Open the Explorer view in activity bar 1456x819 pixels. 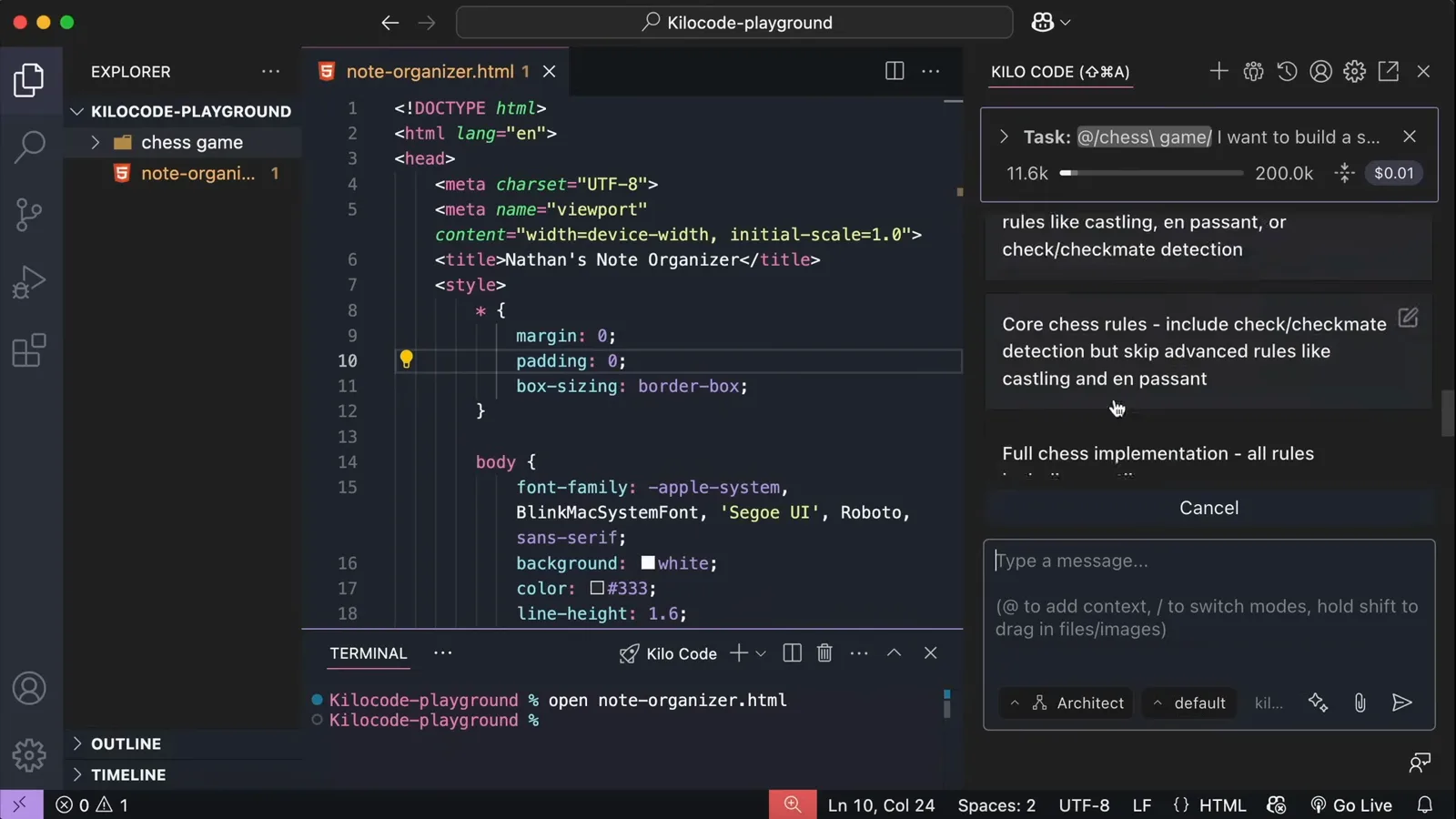pos(29,80)
